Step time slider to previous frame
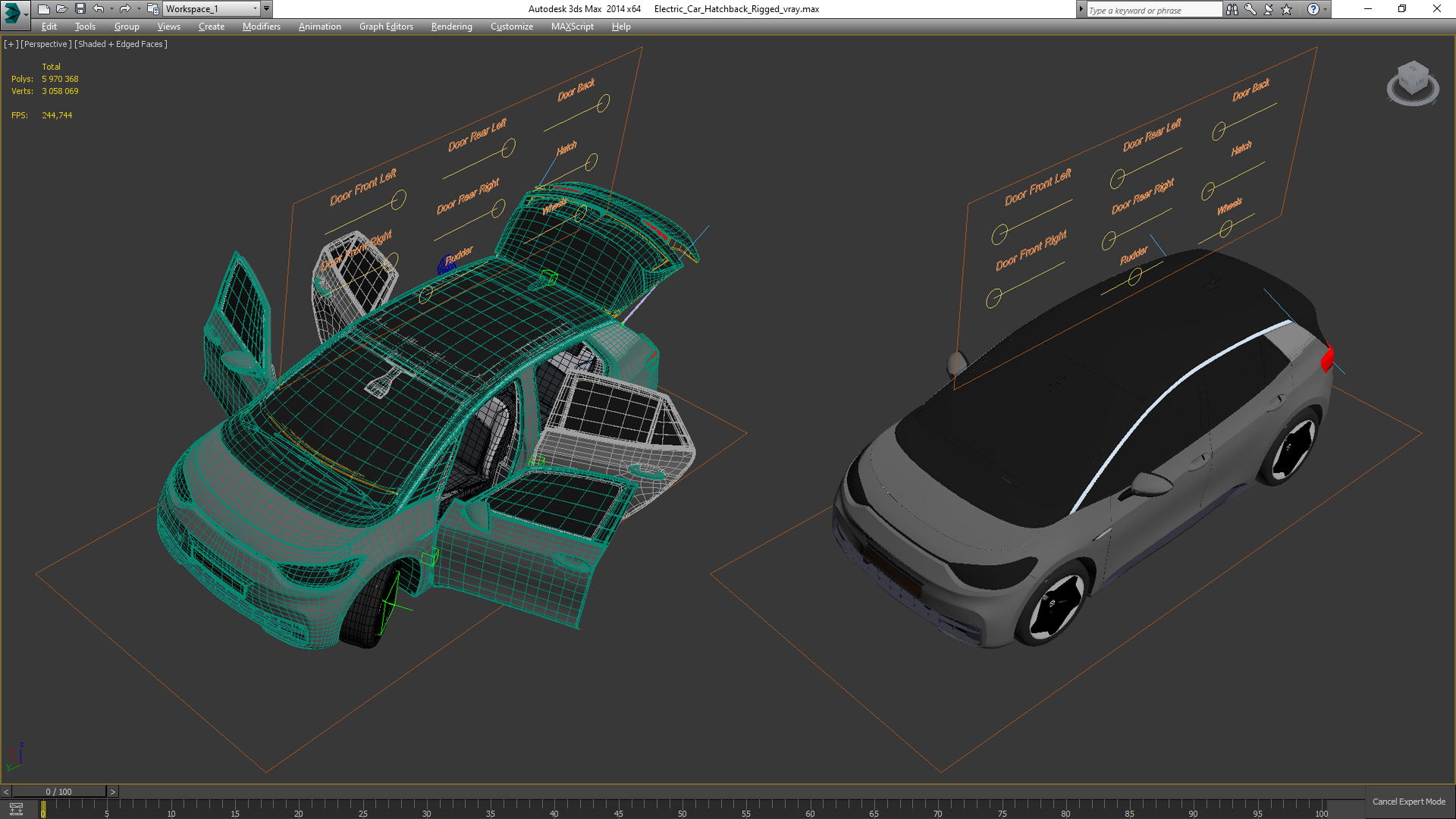1456x819 pixels. click(6, 792)
